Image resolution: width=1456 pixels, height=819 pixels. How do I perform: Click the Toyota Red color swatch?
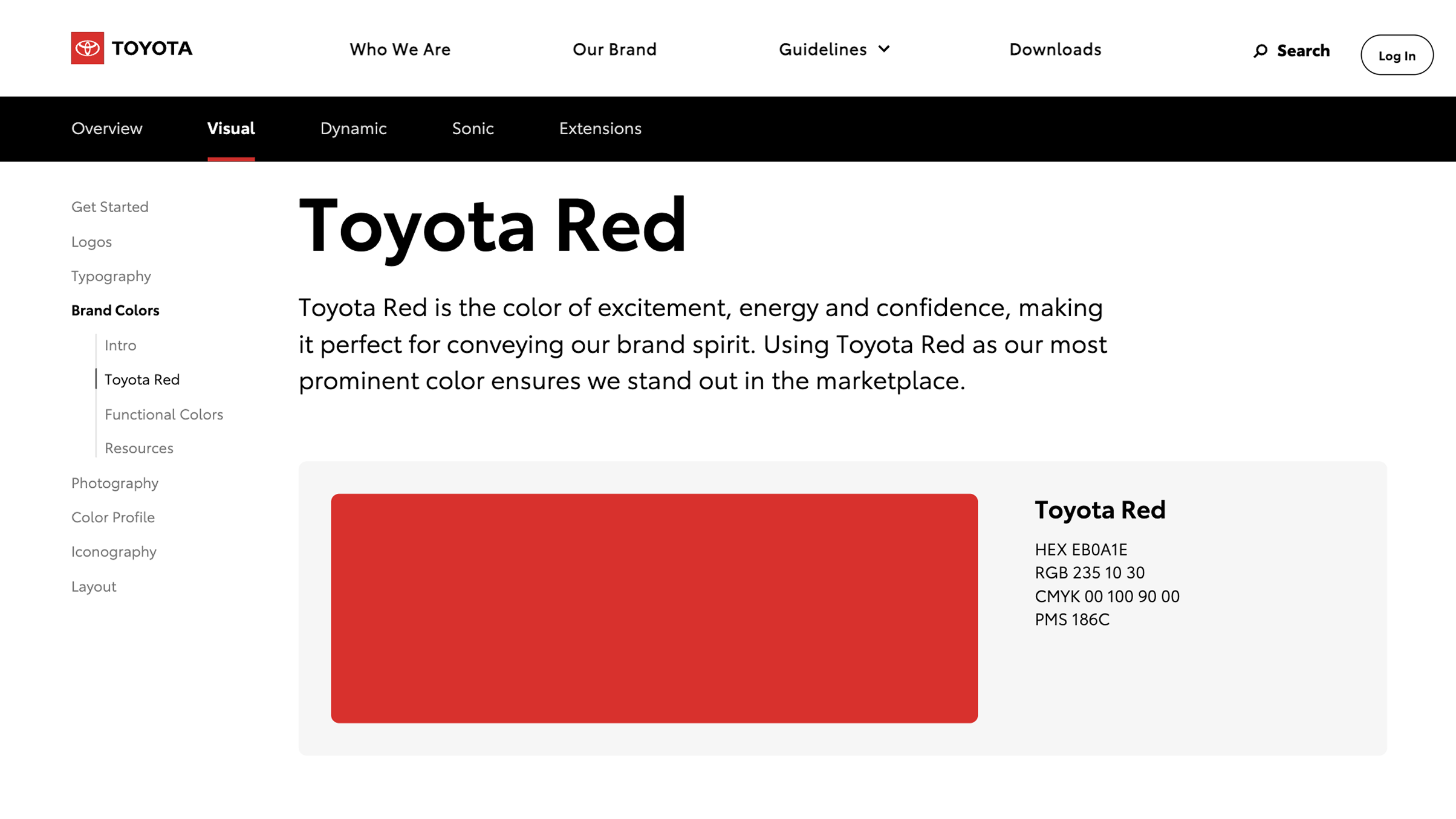(x=654, y=608)
